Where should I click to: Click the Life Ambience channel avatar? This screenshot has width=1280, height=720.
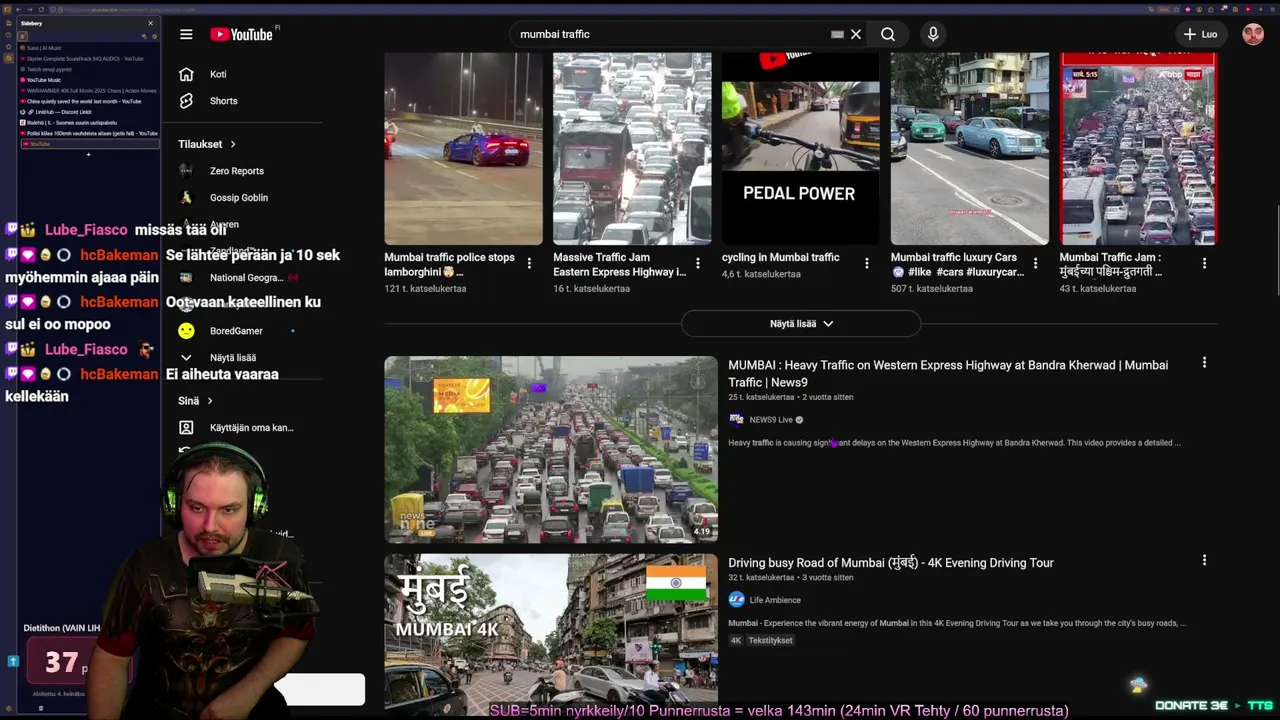coord(737,600)
